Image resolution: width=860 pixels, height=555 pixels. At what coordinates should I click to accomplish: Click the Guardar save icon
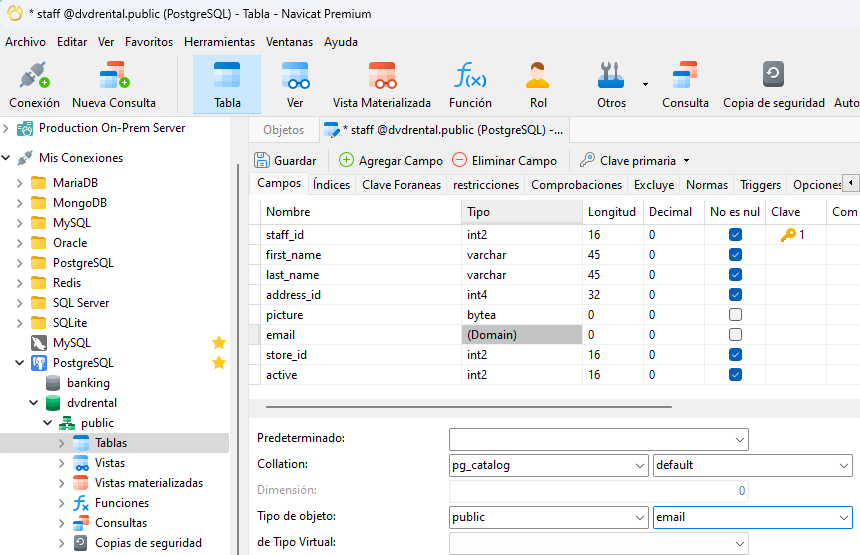click(x=262, y=160)
